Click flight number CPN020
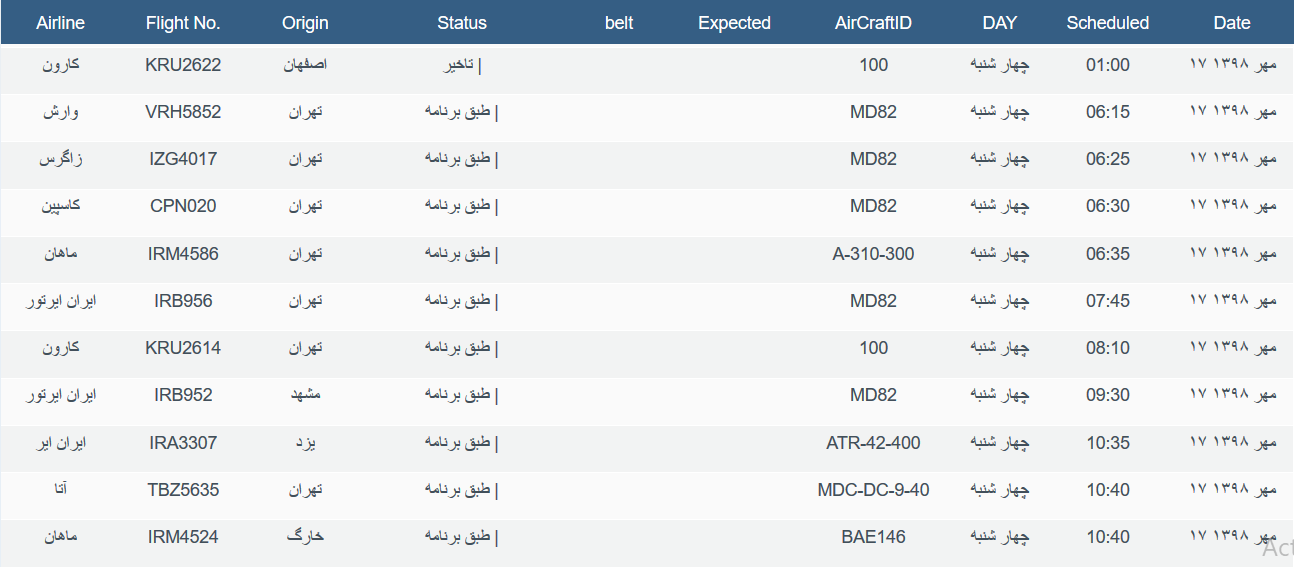The height and width of the screenshot is (567, 1294). 183,206
